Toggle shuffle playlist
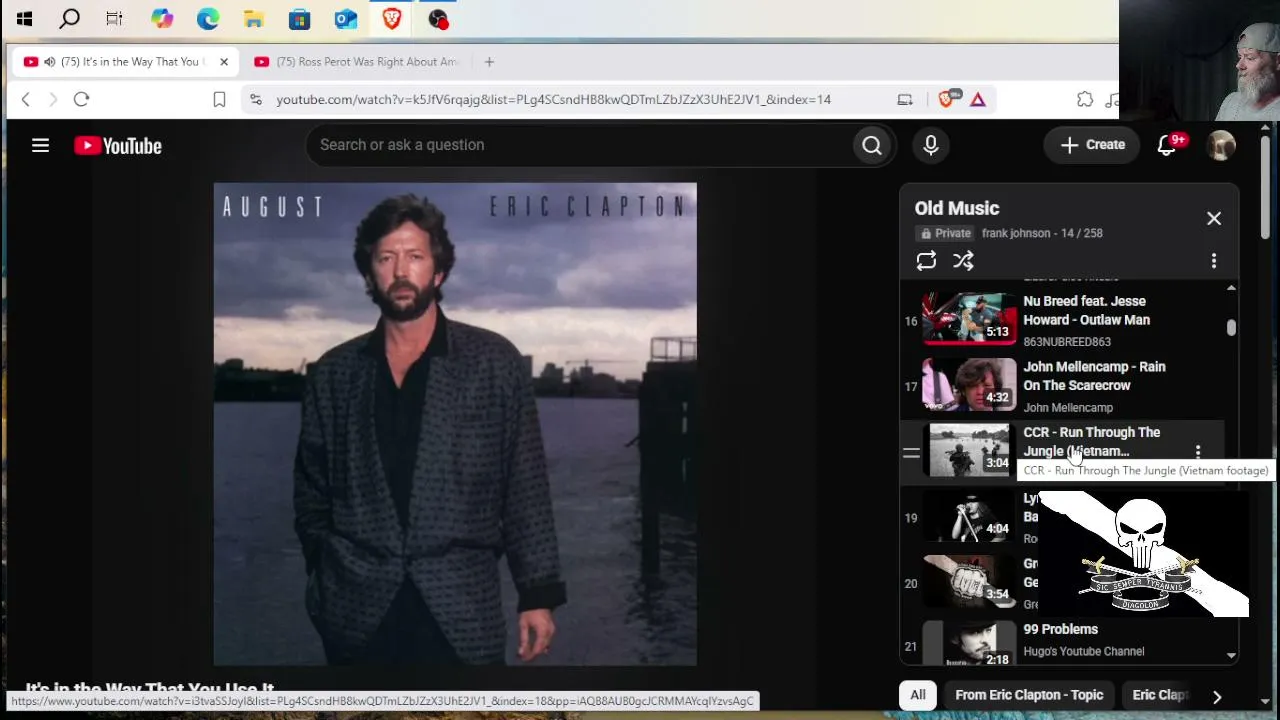Screen dimensions: 1280x720 pyautogui.click(x=963, y=261)
